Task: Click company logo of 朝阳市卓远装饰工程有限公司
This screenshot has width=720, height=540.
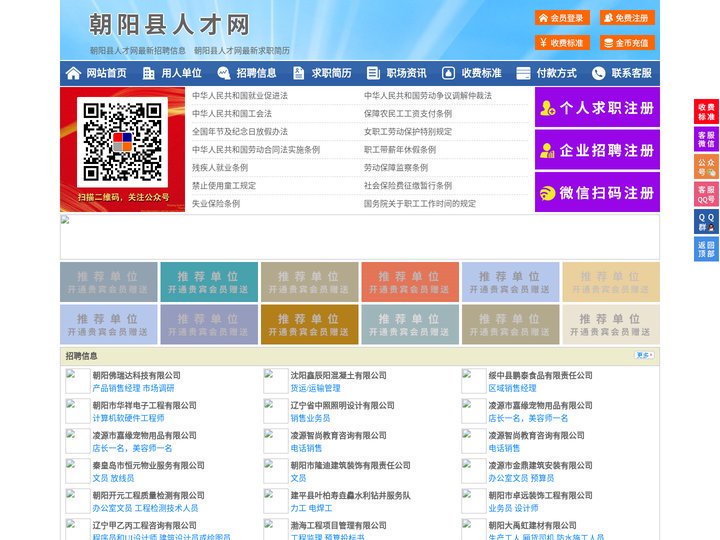Action: point(473,501)
